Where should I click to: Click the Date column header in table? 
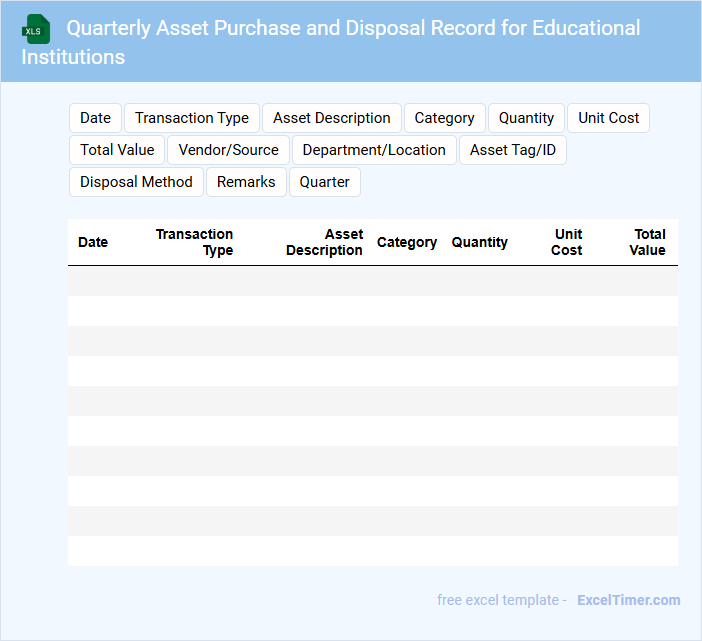coord(93,242)
